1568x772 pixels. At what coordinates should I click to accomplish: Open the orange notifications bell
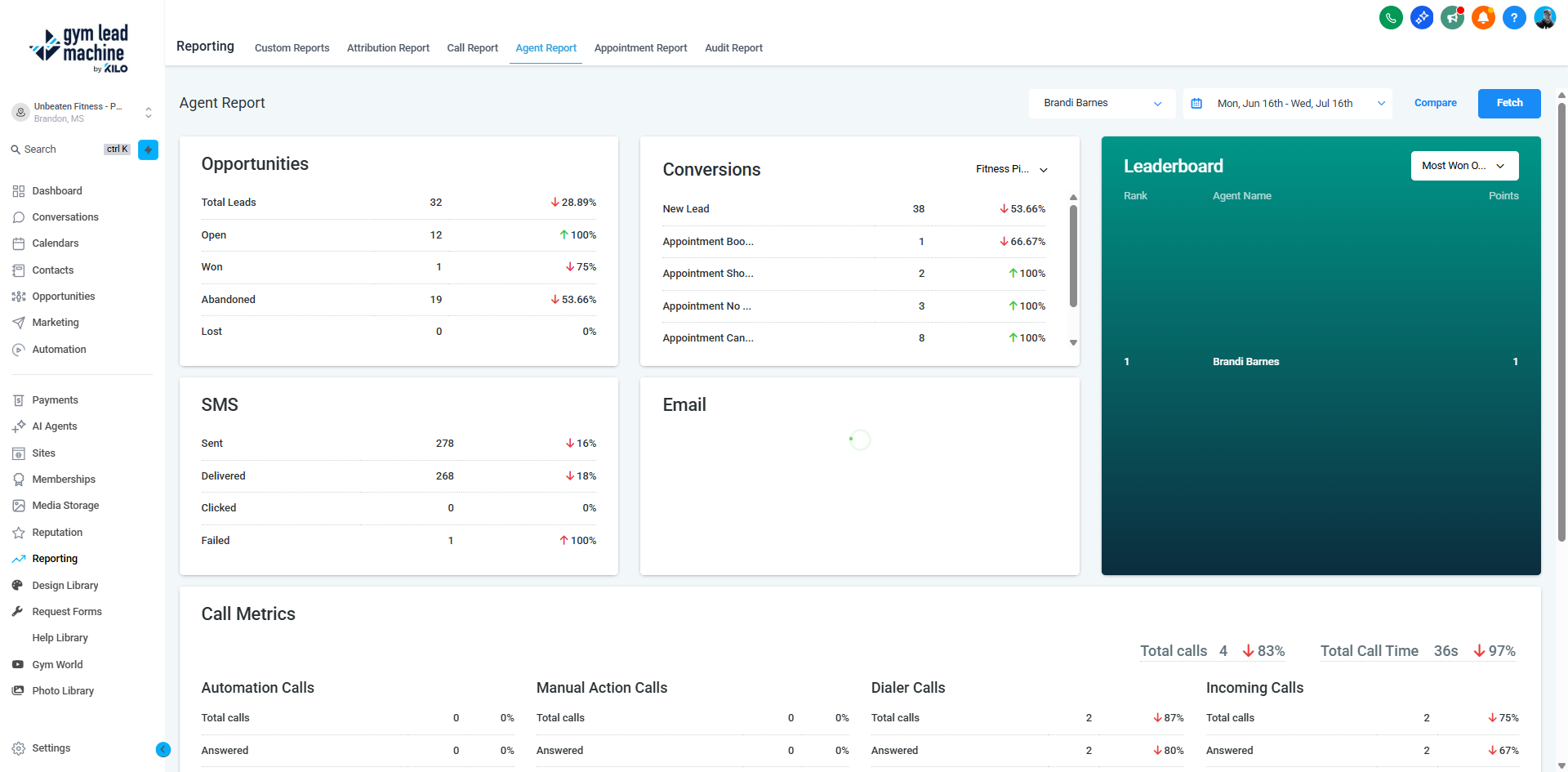(x=1483, y=17)
